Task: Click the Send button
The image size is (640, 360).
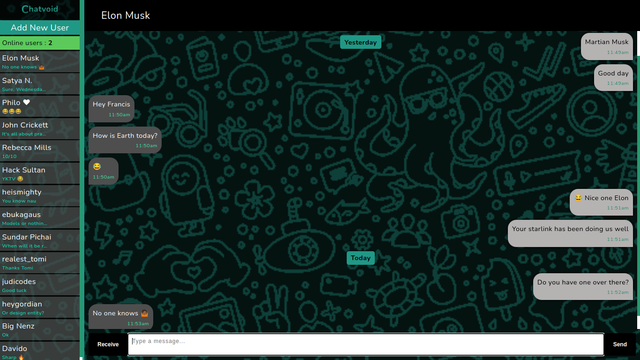Action: (620, 344)
